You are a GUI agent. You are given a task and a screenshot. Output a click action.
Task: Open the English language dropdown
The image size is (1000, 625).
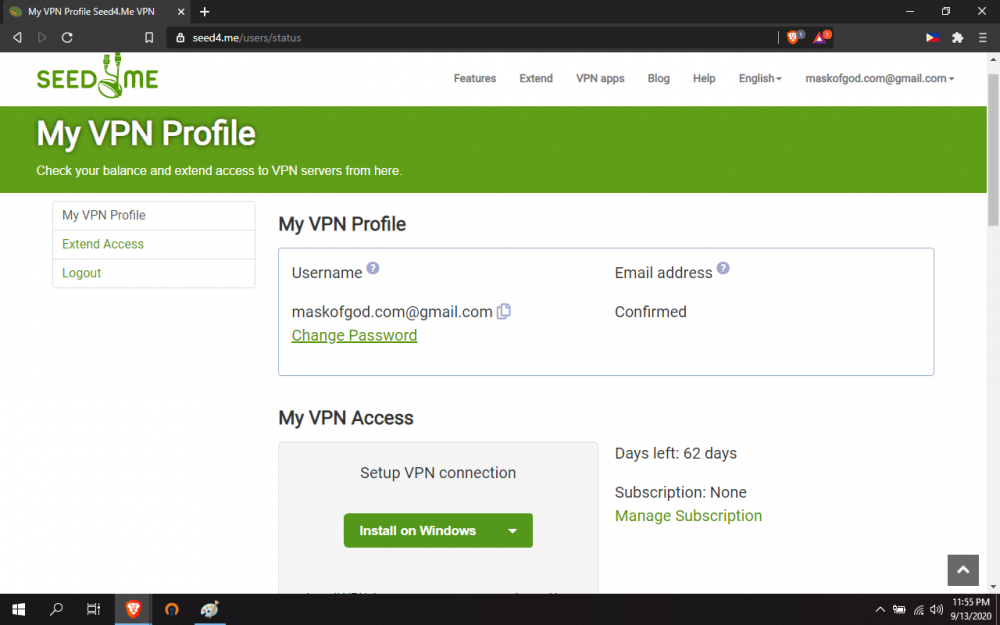pyautogui.click(x=759, y=78)
